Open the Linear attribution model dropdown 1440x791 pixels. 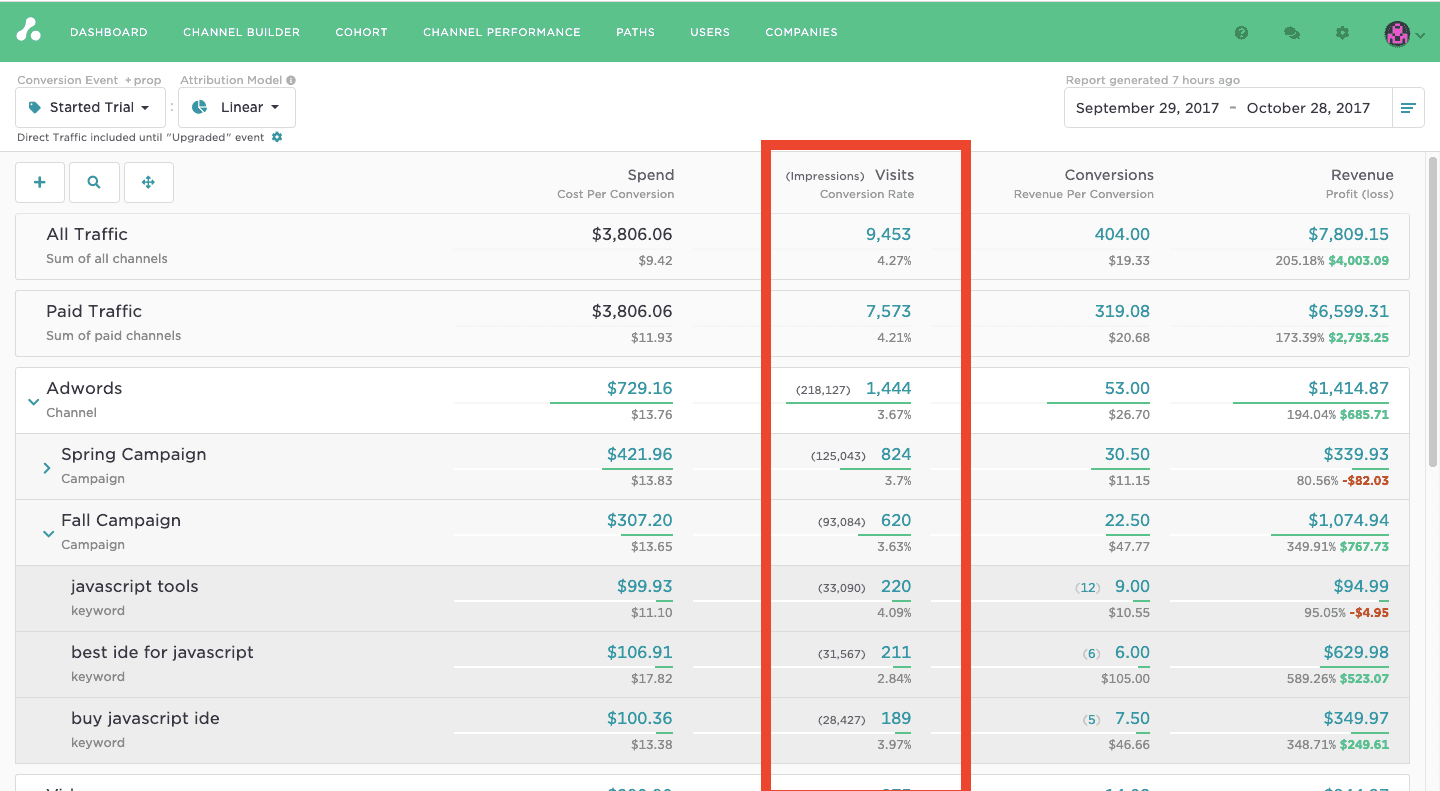pyautogui.click(x=236, y=107)
